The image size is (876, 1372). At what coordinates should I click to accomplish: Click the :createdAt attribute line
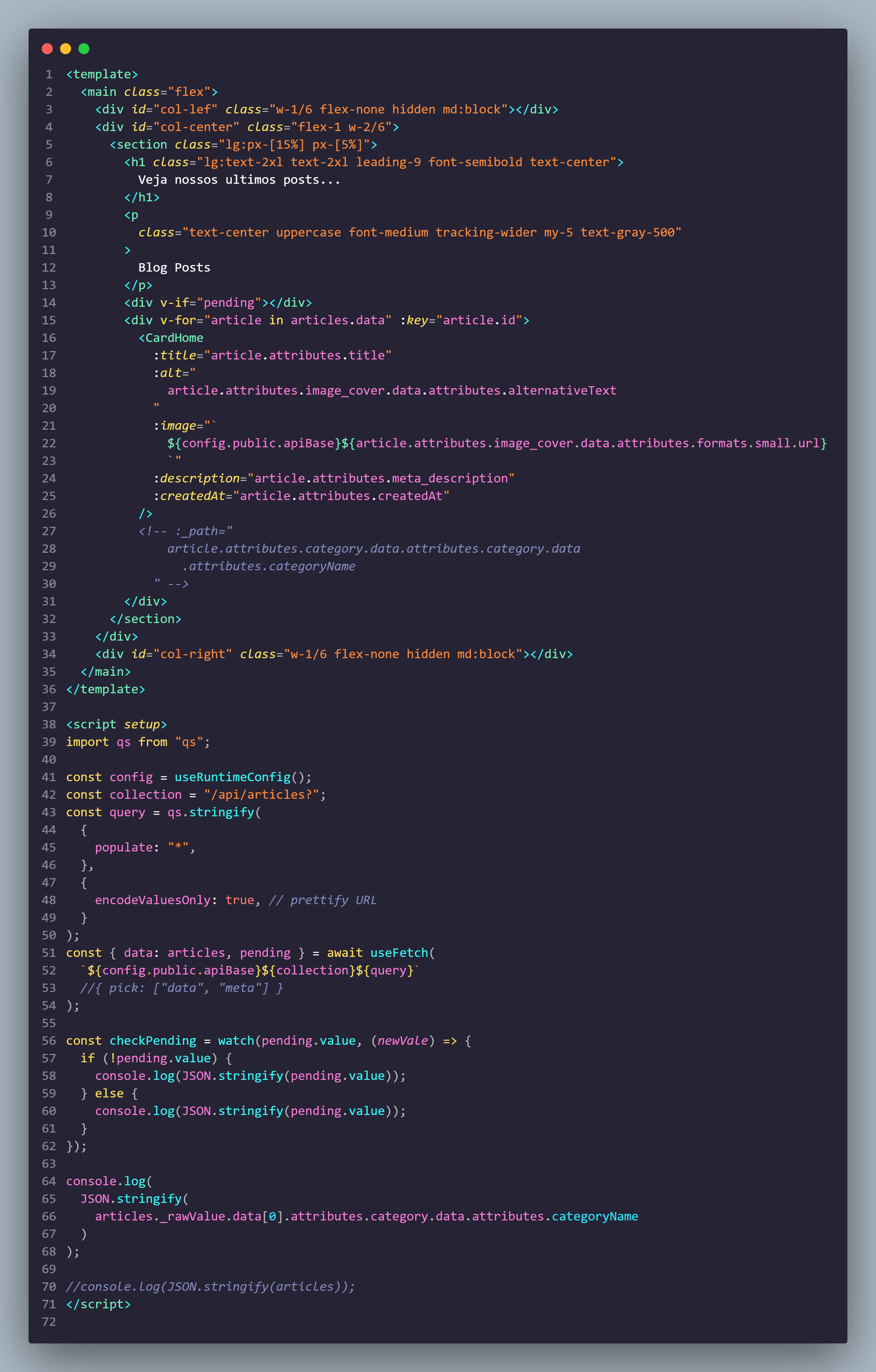tap(301, 496)
